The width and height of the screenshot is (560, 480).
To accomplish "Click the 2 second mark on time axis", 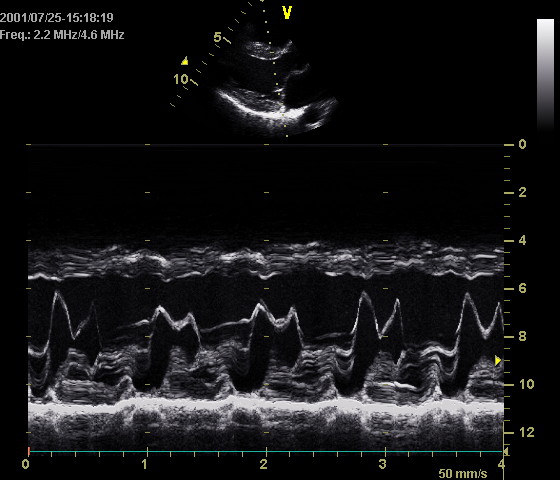I will click(263, 464).
